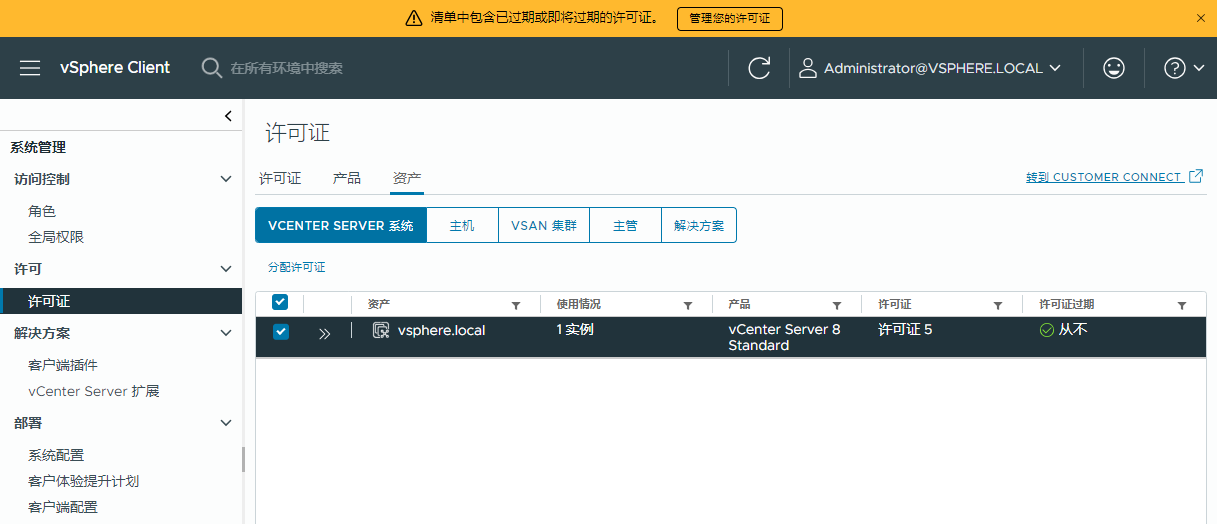Open 角色 in sidebar

point(42,211)
